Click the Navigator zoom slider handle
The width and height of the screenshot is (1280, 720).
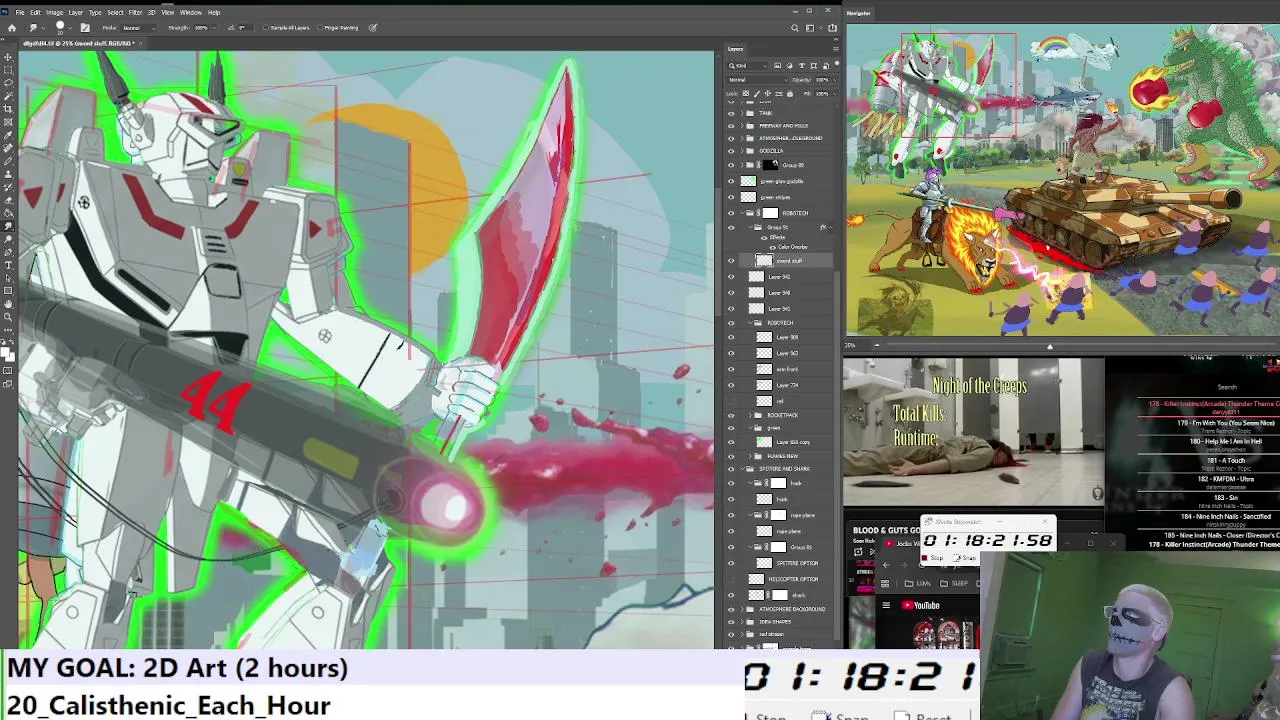click(x=1049, y=346)
